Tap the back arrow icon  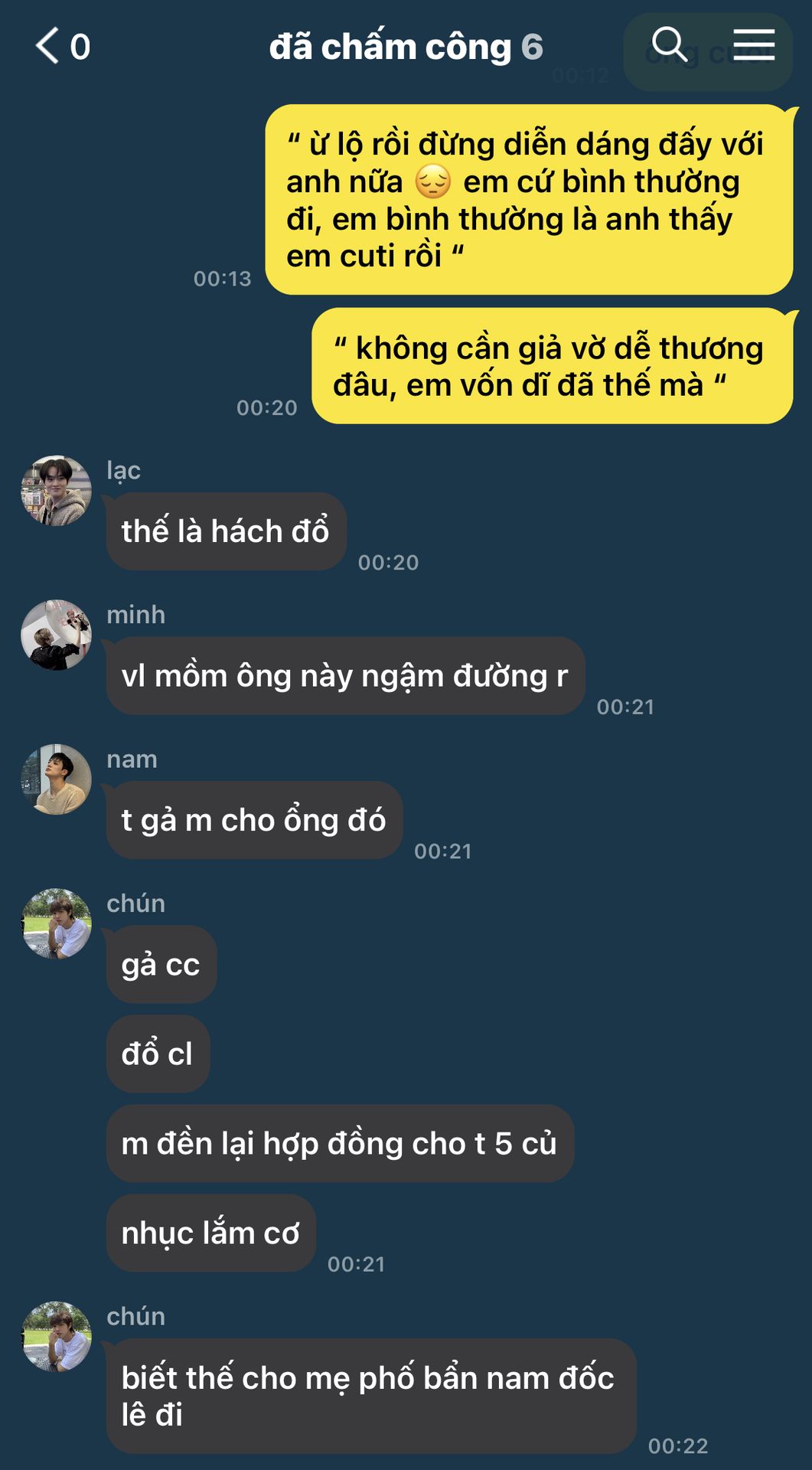coord(47,45)
